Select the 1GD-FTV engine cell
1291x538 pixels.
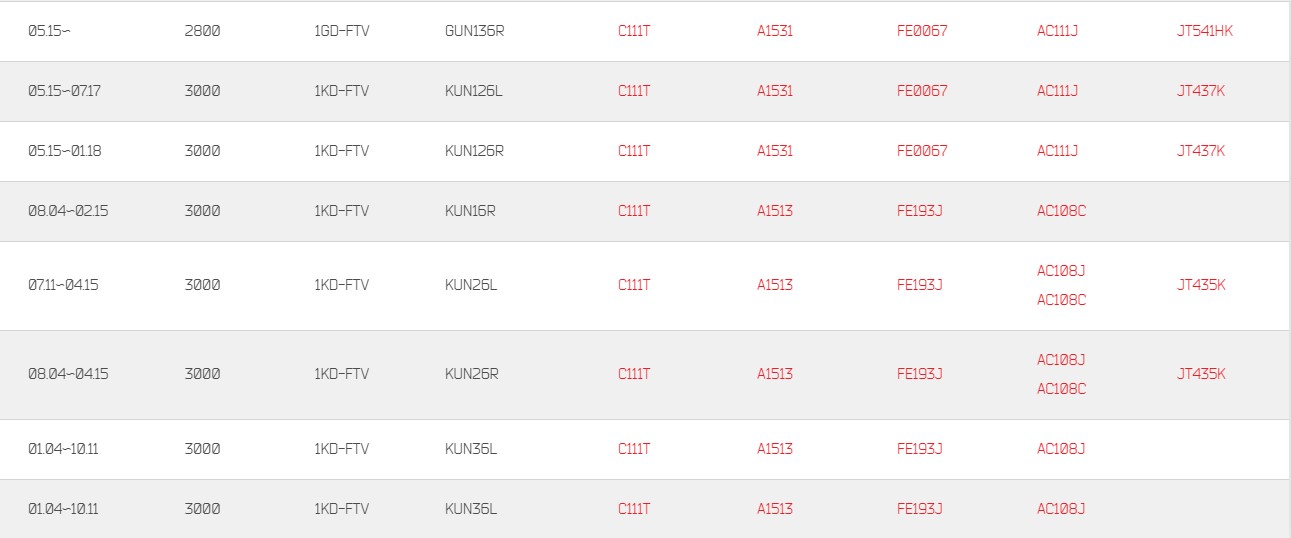[341, 31]
